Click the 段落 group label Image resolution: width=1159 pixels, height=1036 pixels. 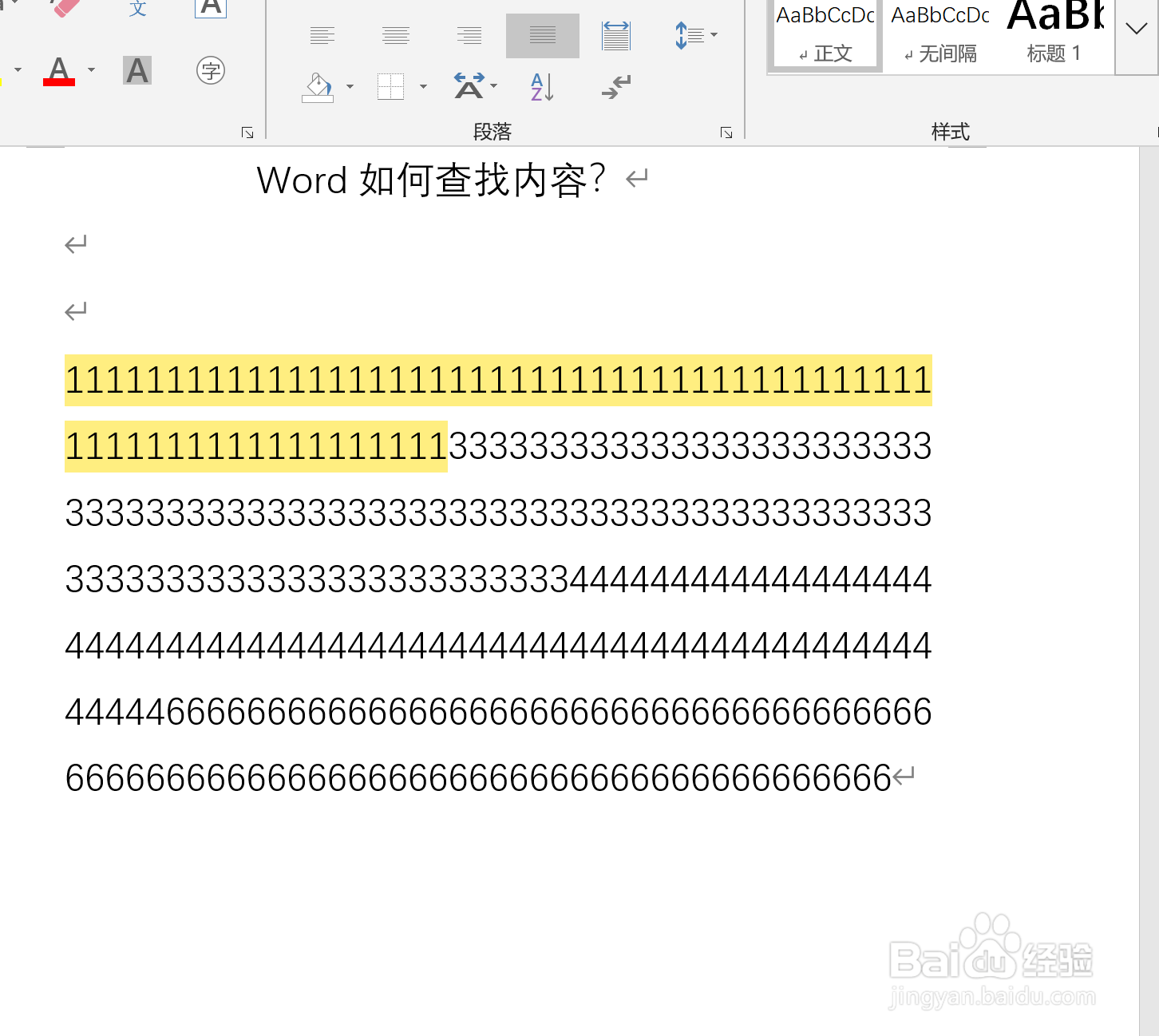[492, 132]
